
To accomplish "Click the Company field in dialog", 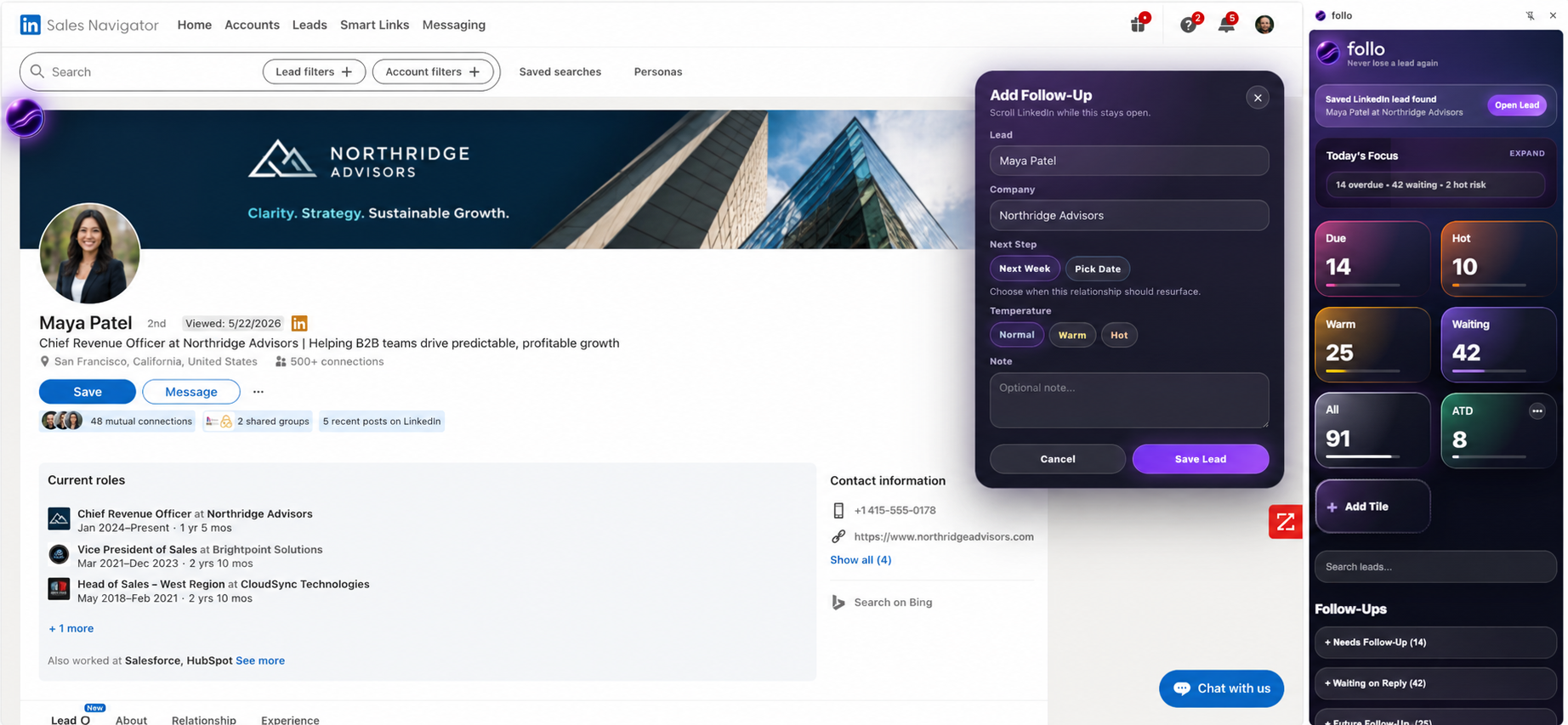I will pos(1129,215).
